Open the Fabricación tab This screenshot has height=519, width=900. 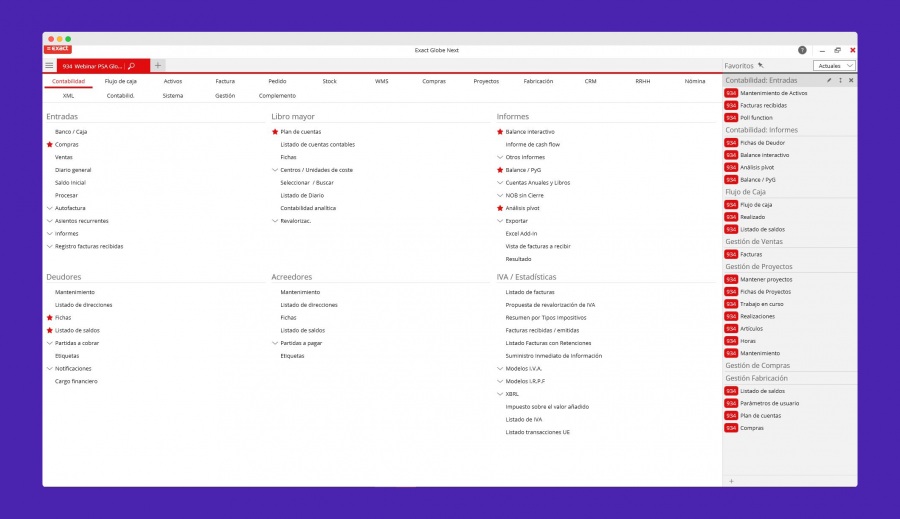tap(538, 82)
